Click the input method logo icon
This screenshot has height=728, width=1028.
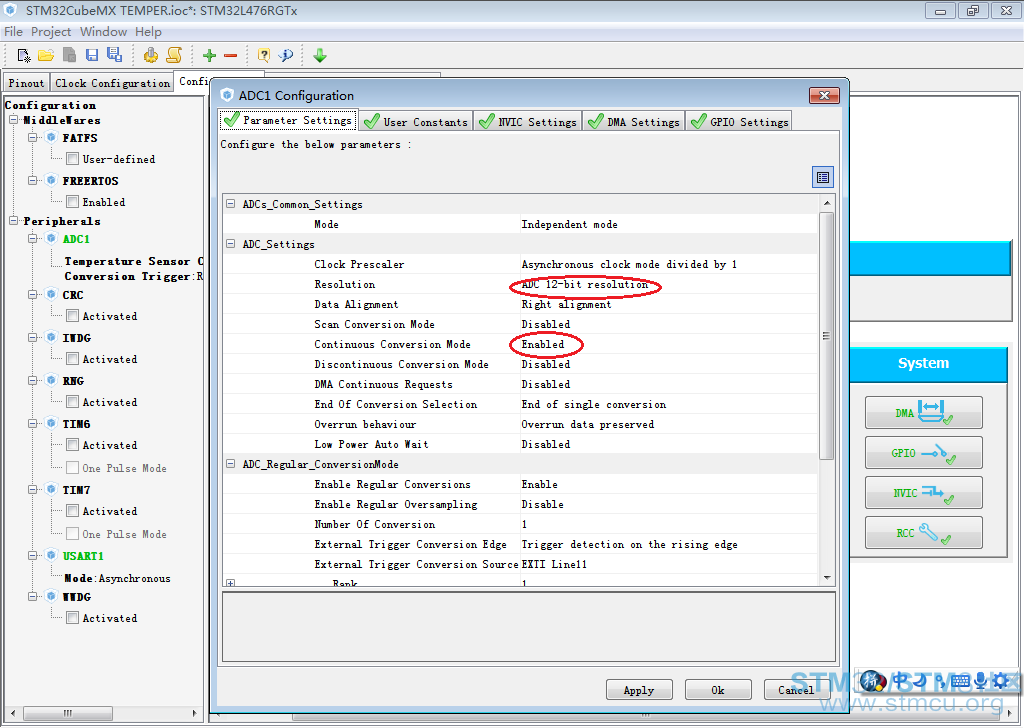(873, 681)
